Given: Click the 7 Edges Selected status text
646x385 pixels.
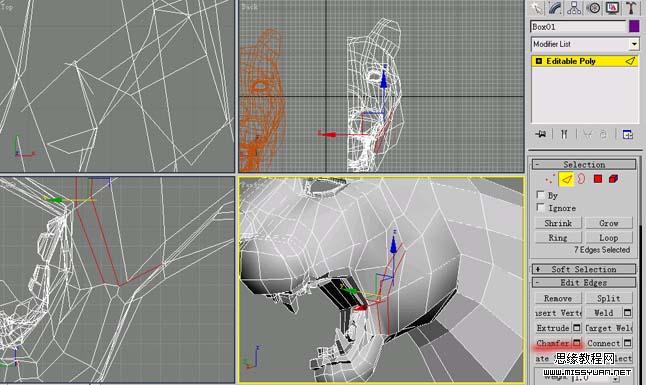Looking at the screenshot, I should (602, 250).
